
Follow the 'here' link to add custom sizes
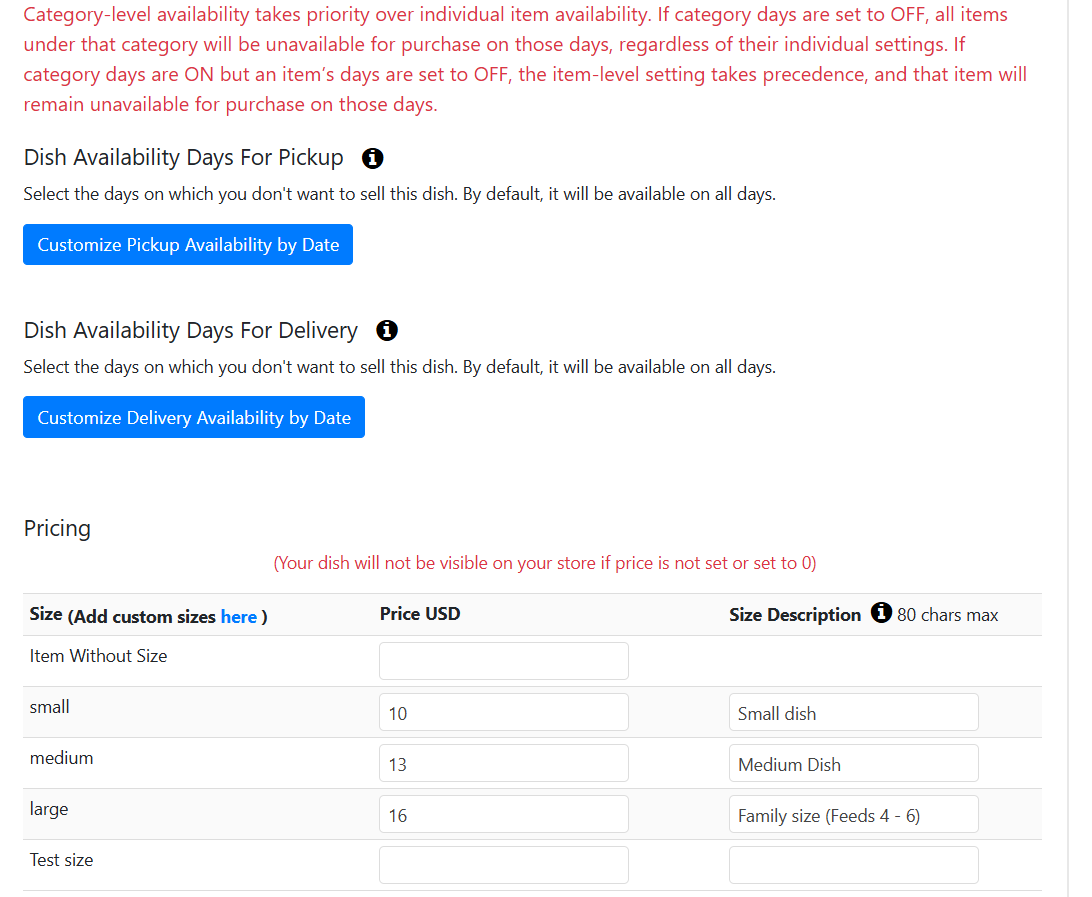pos(239,617)
